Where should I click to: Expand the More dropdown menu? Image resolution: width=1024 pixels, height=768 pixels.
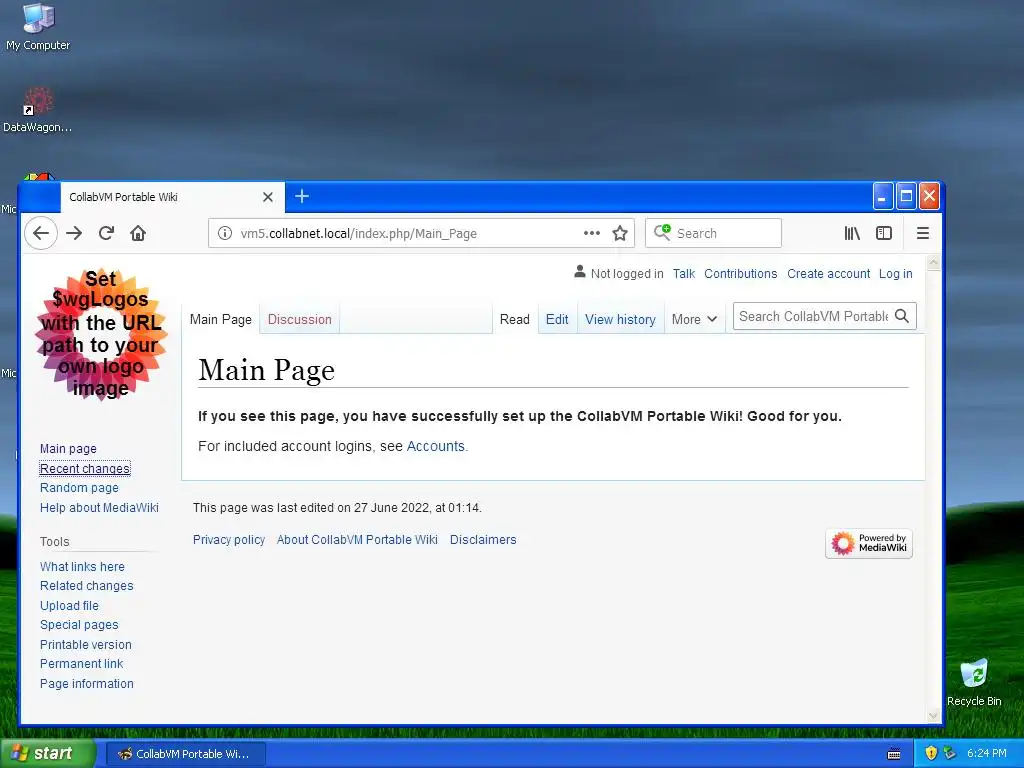click(x=694, y=319)
